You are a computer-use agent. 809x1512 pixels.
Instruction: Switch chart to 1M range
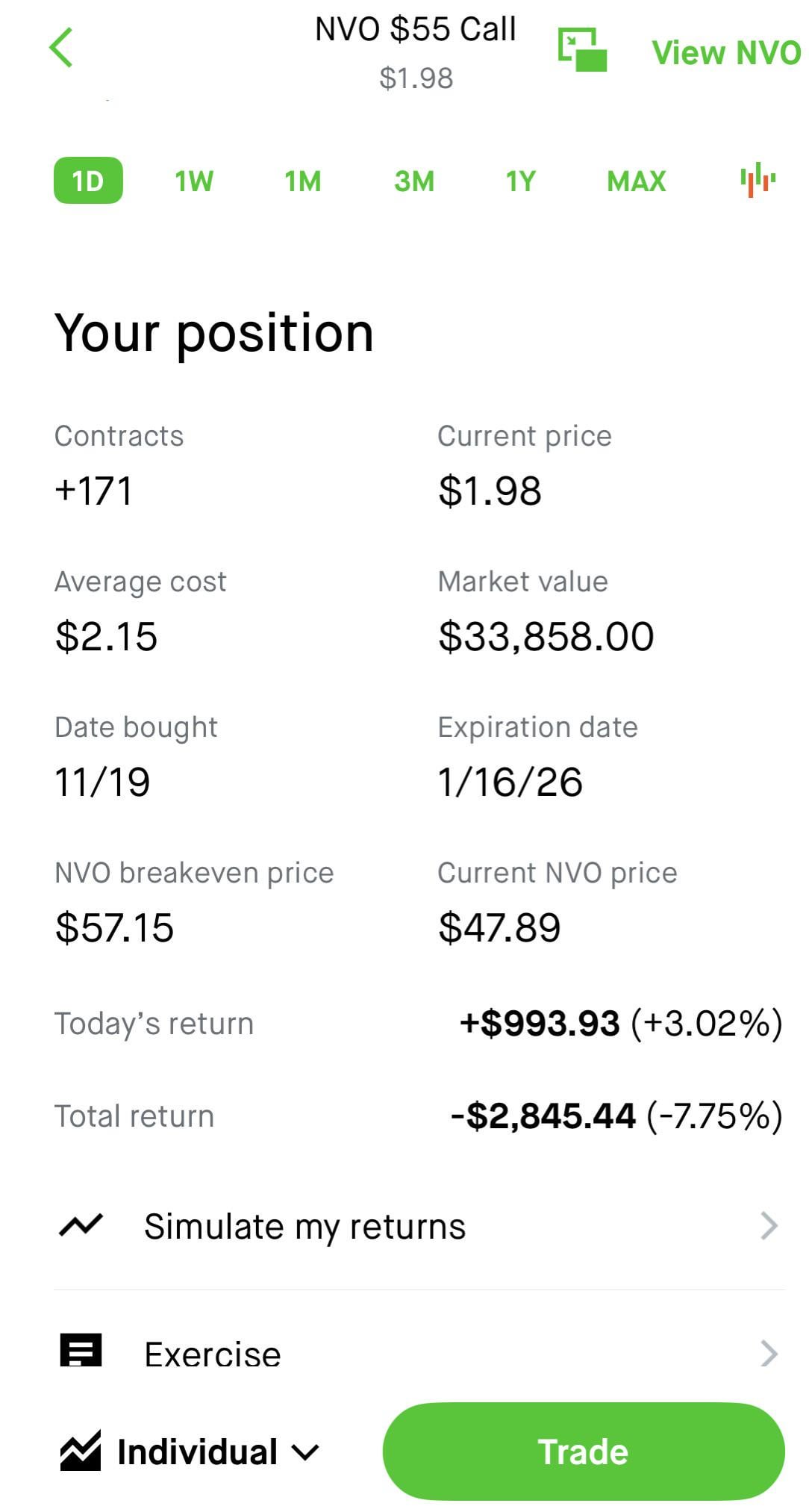click(x=302, y=181)
